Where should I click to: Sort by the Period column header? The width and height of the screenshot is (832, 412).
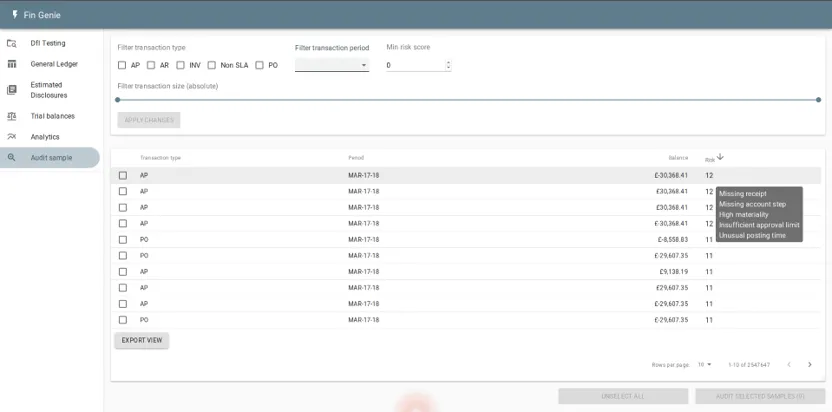[x=356, y=158]
